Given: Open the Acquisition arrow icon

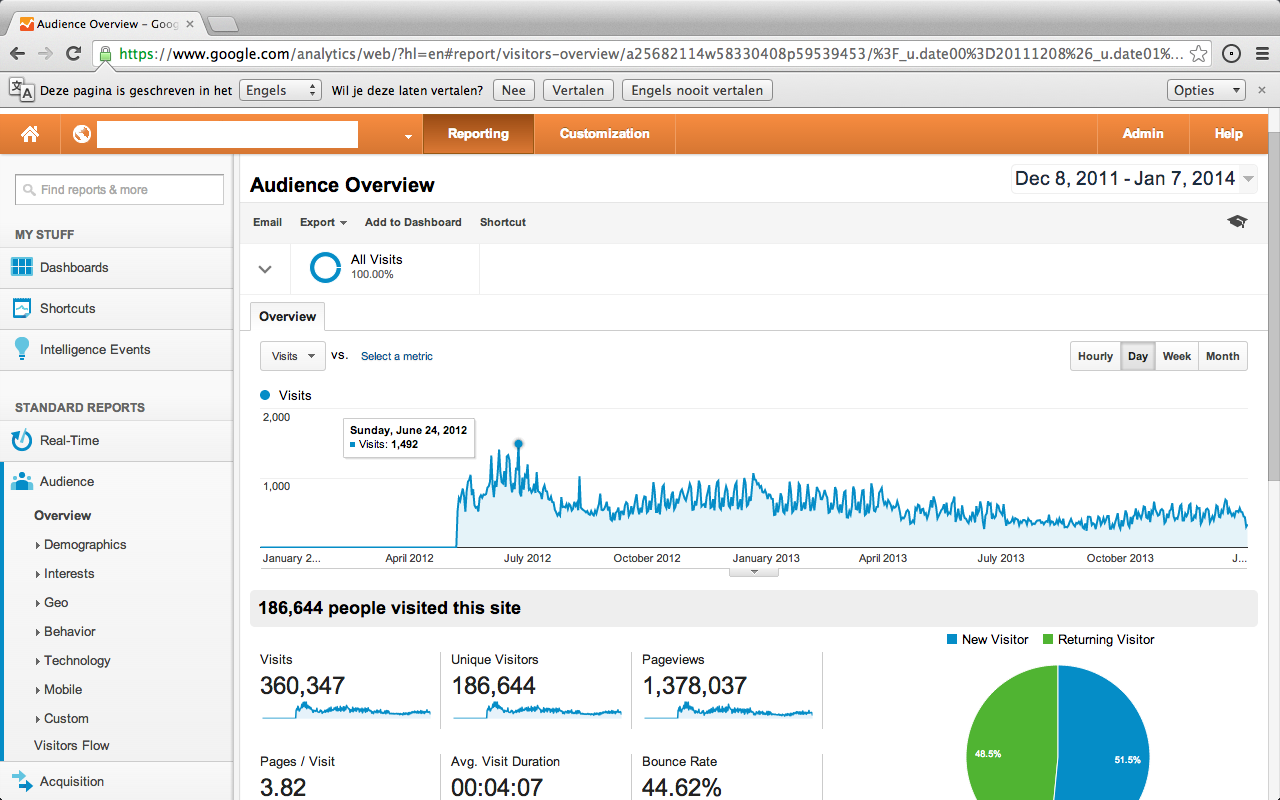Looking at the screenshot, I should [x=21, y=781].
